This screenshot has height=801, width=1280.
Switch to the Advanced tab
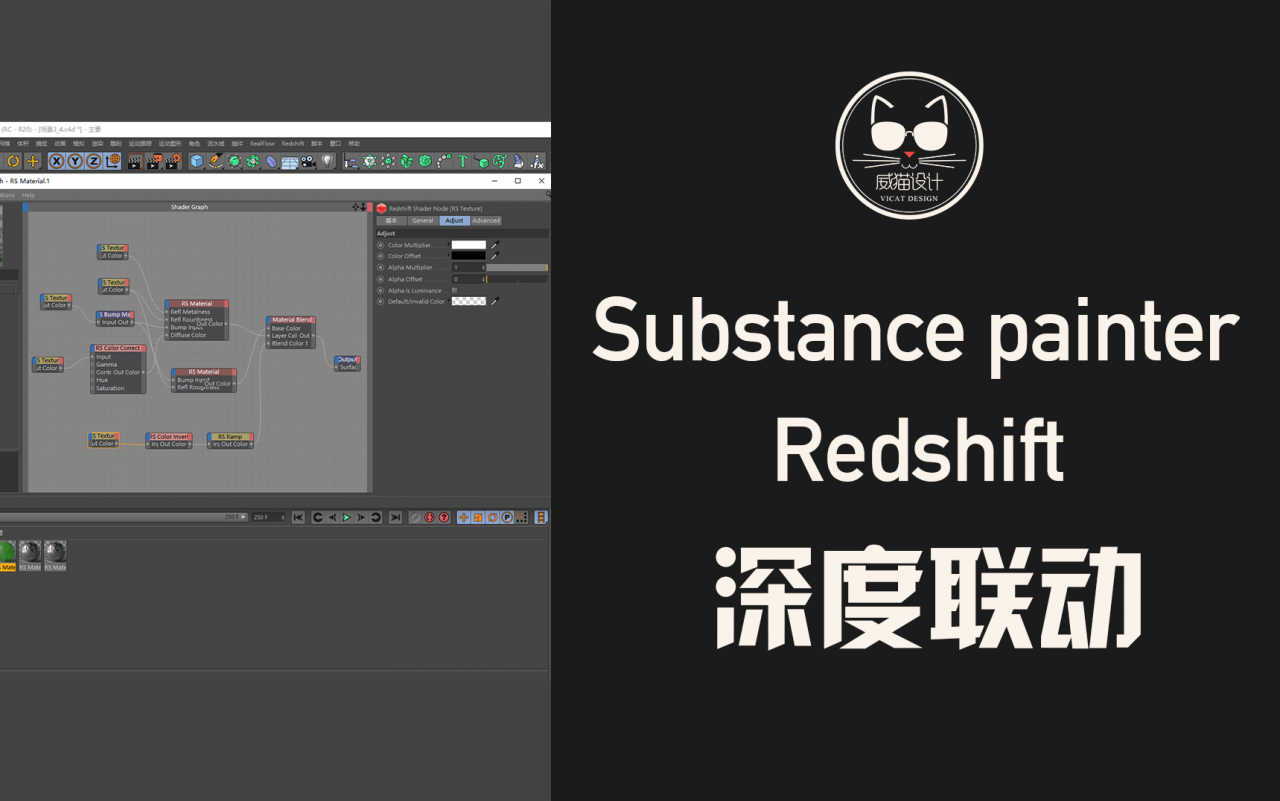click(x=486, y=220)
